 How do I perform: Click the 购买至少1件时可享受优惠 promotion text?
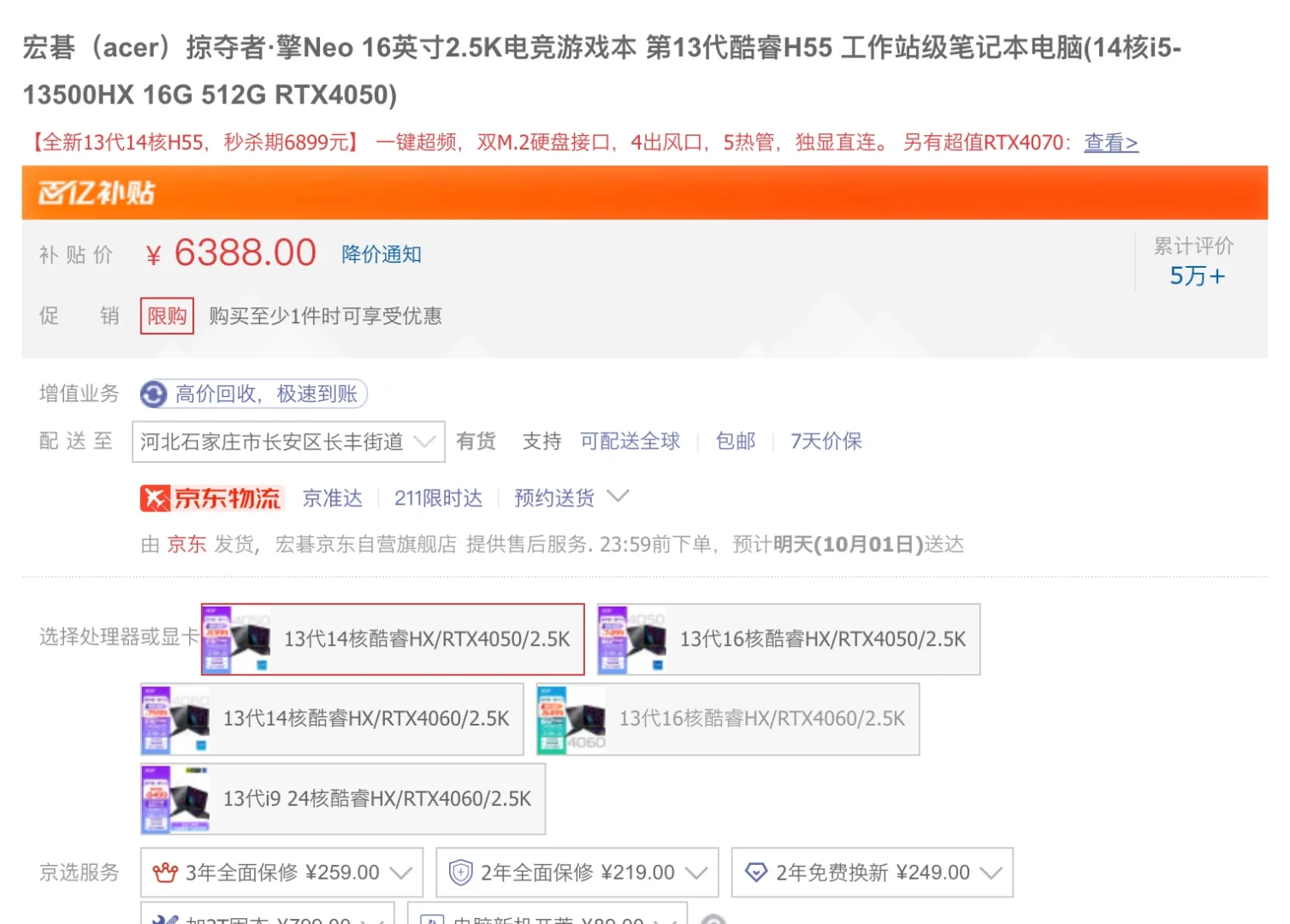325,316
